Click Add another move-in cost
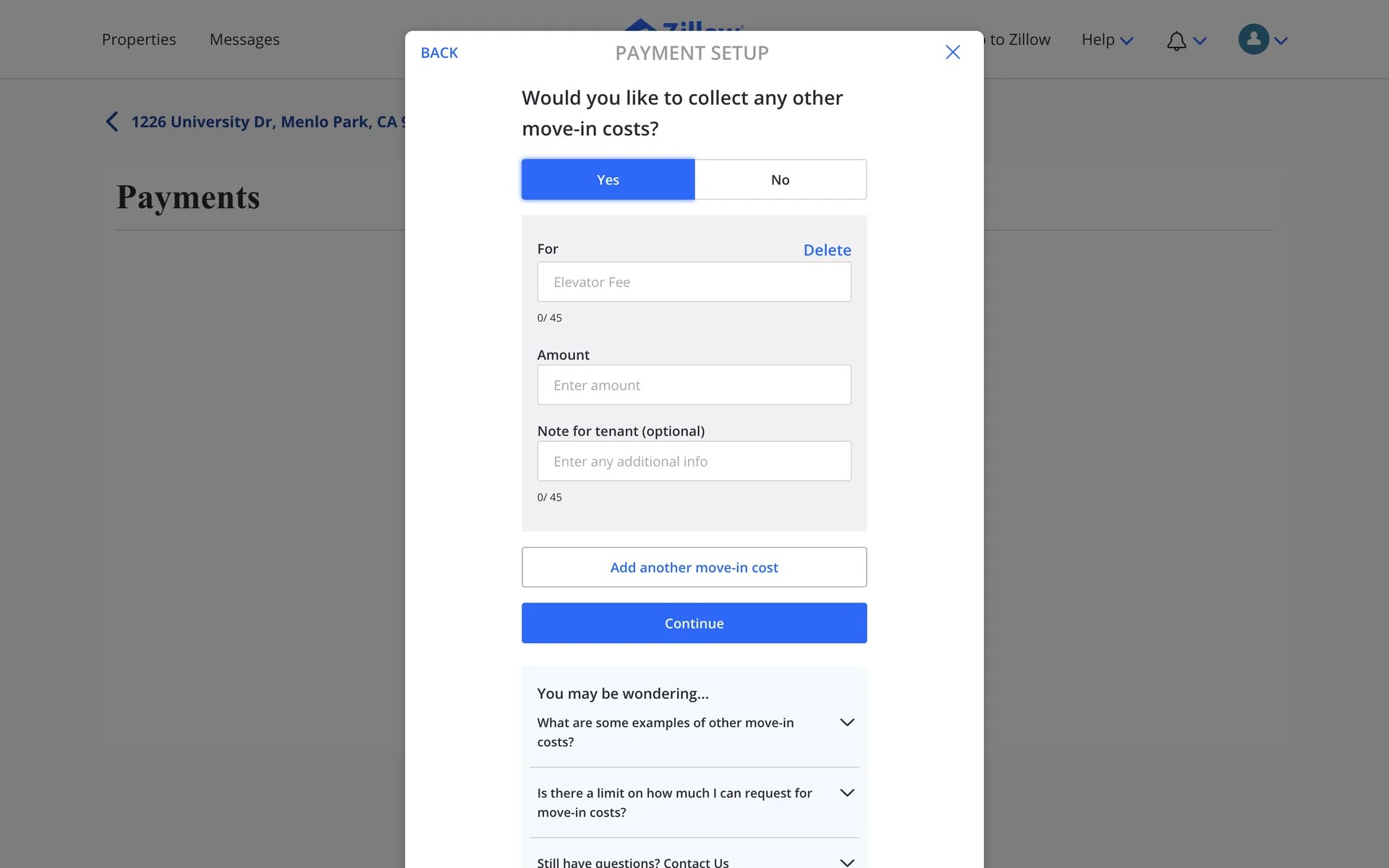The width and height of the screenshot is (1389, 868). point(694,567)
